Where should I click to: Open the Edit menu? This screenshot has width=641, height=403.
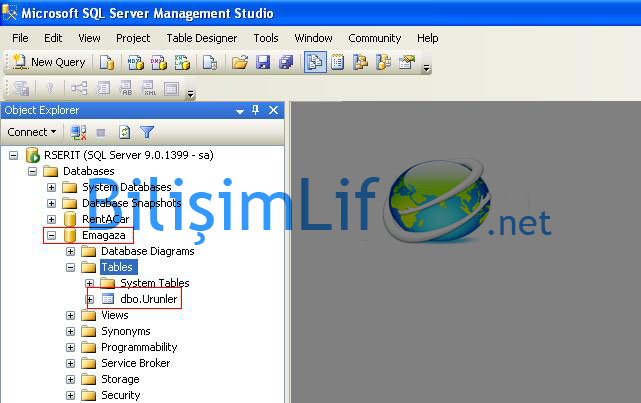click(x=53, y=38)
